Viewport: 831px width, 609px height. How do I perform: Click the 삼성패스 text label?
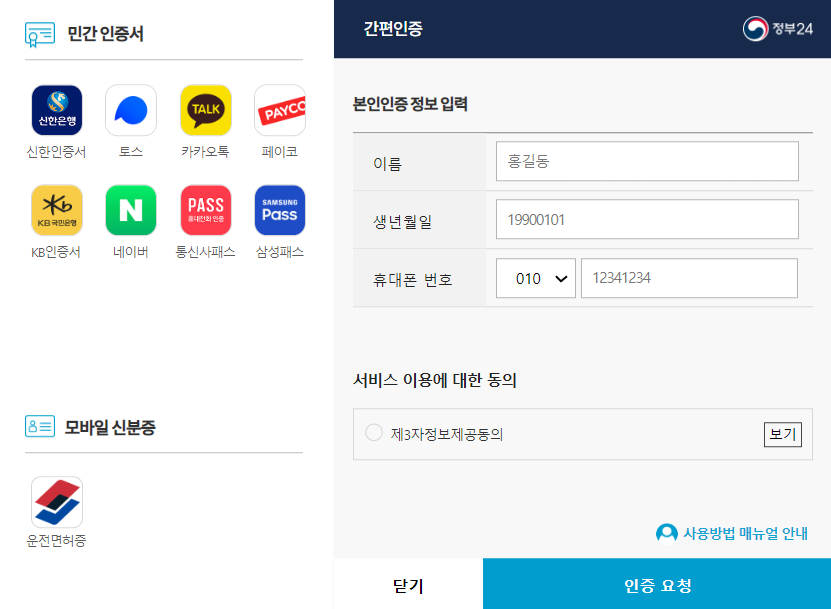[x=280, y=252]
